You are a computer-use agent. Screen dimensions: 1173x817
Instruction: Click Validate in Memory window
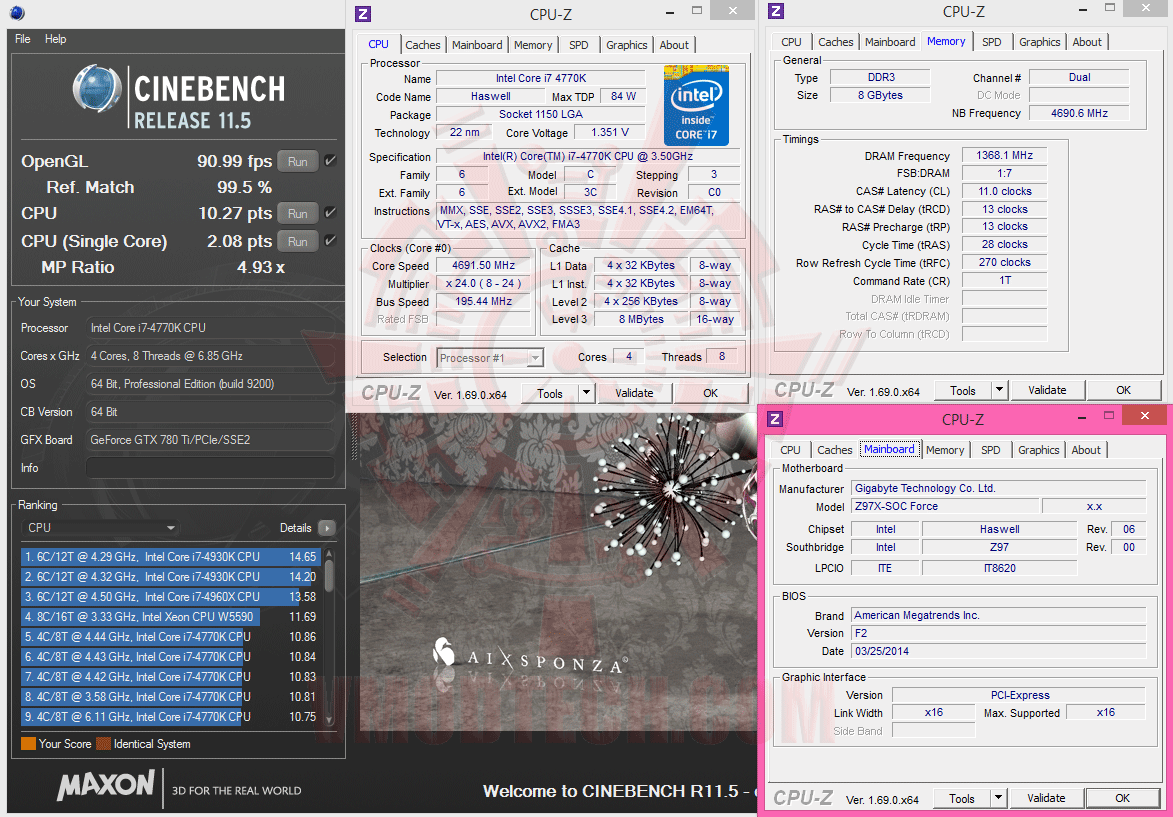(x=1047, y=391)
